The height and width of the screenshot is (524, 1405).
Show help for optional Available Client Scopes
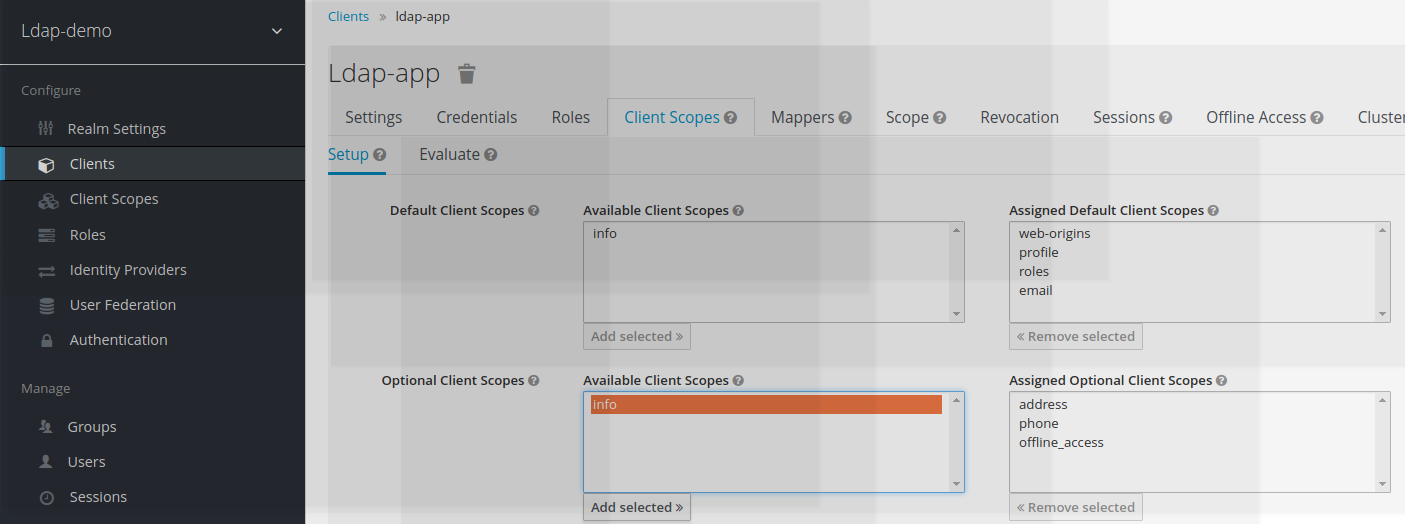pos(738,381)
